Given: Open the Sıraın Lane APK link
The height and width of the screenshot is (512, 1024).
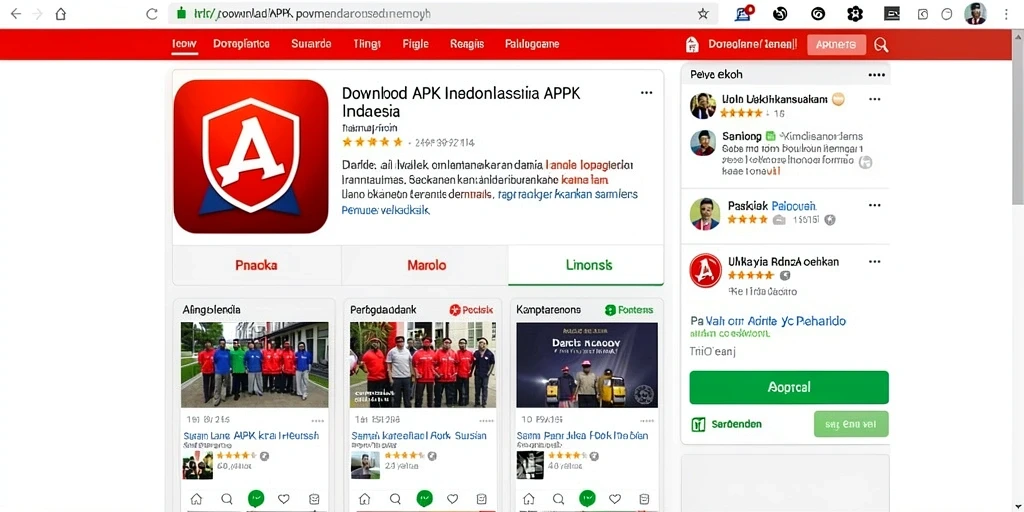Looking at the screenshot, I should [x=252, y=436].
